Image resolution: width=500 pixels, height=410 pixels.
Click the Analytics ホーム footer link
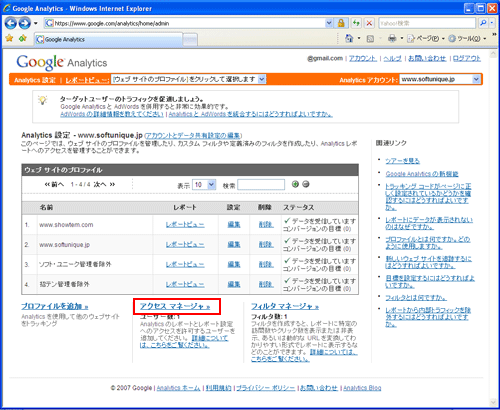coord(178,388)
